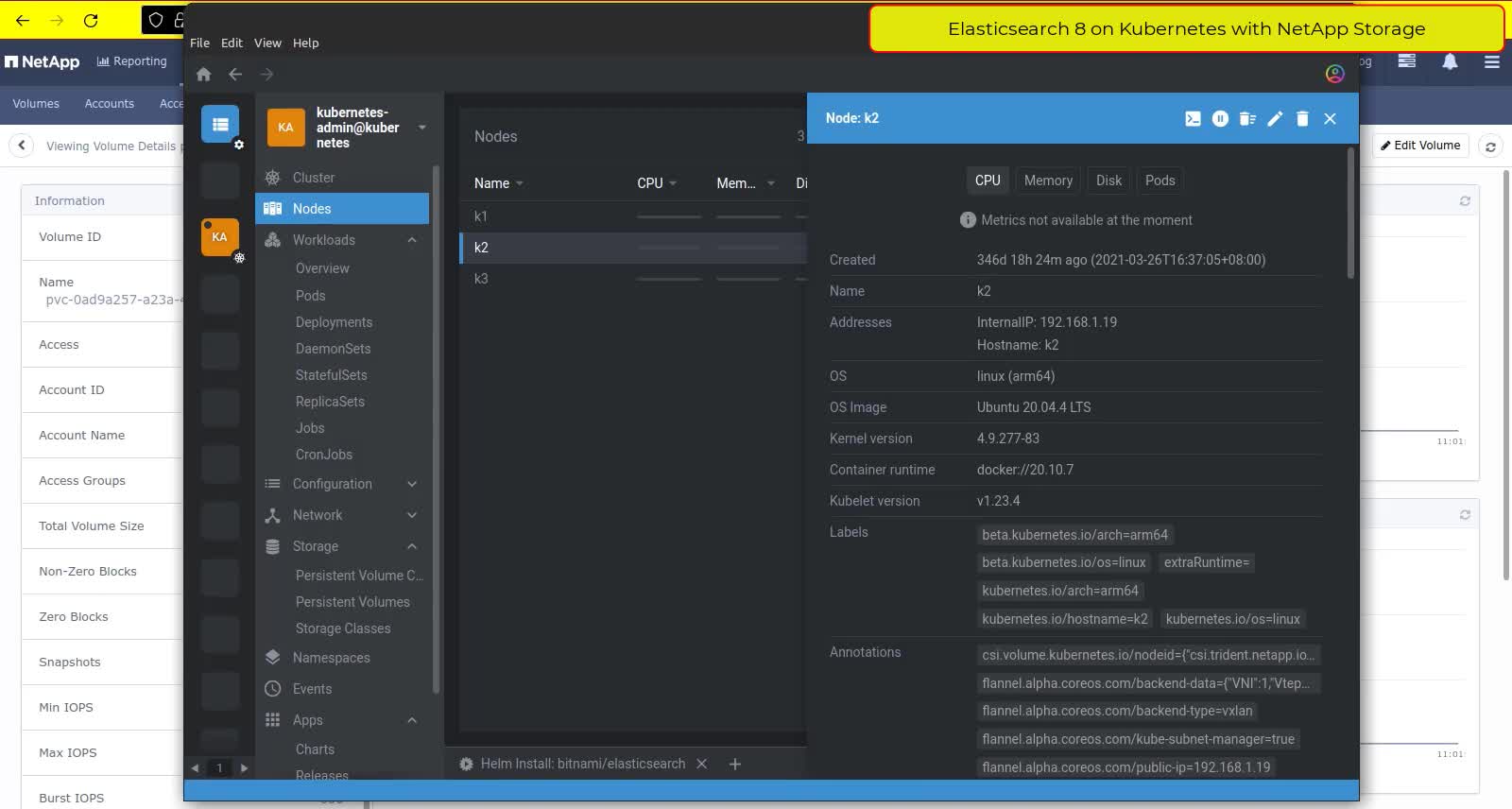Delete node k2 trash icon
This screenshot has width=1512, height=809.
(1302, 118)
